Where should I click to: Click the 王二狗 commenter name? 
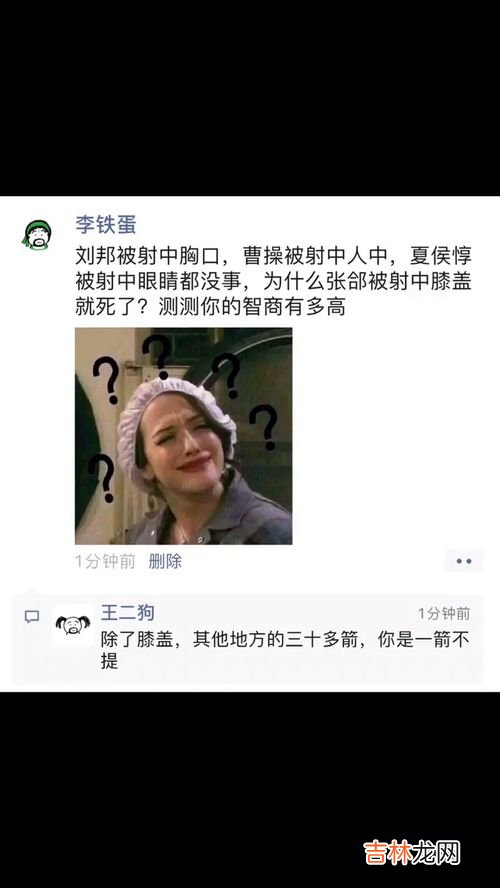click(127, 613)
